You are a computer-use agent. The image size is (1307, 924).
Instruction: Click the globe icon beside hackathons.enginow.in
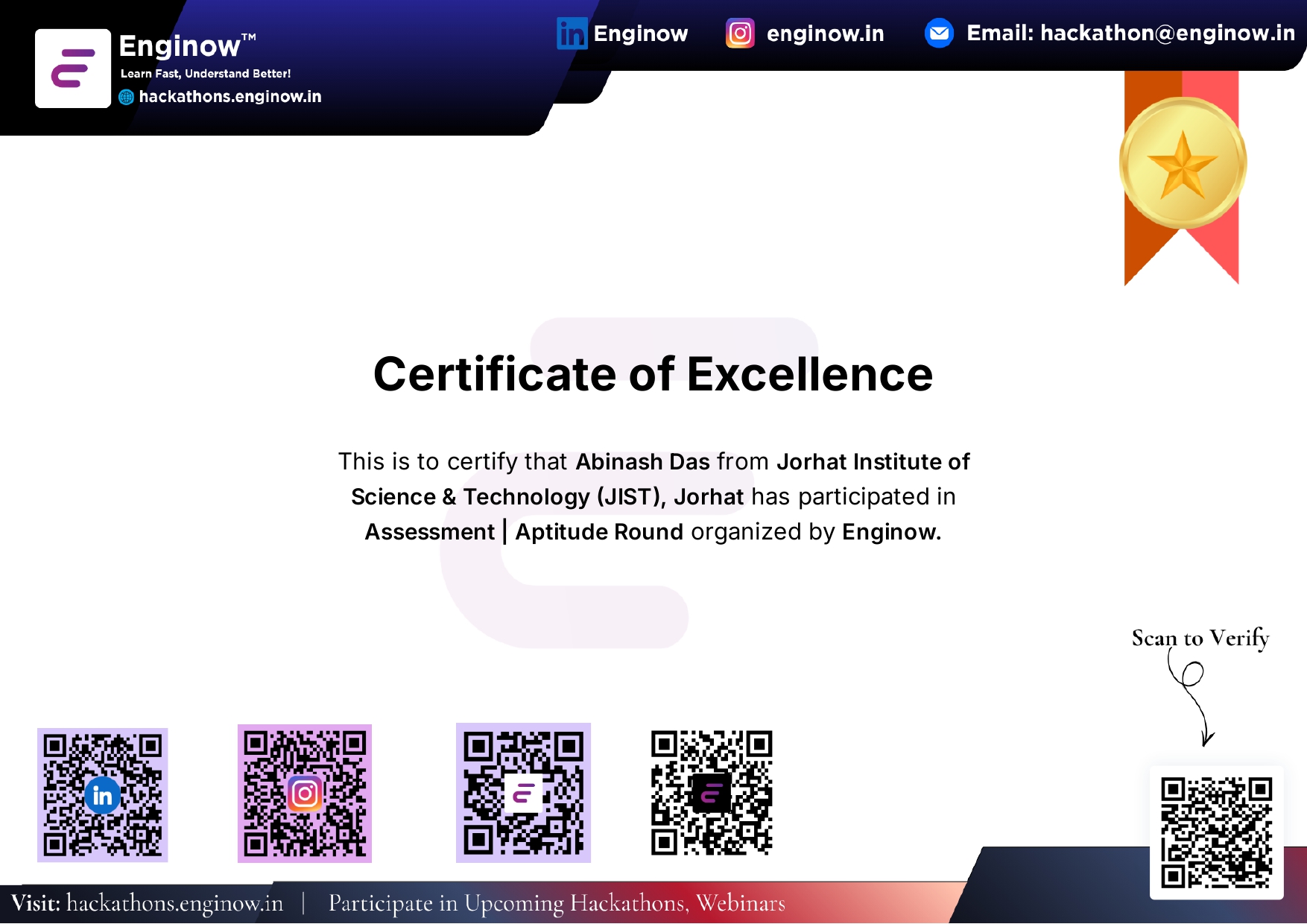pyautogui.click(x=127, y=97)
